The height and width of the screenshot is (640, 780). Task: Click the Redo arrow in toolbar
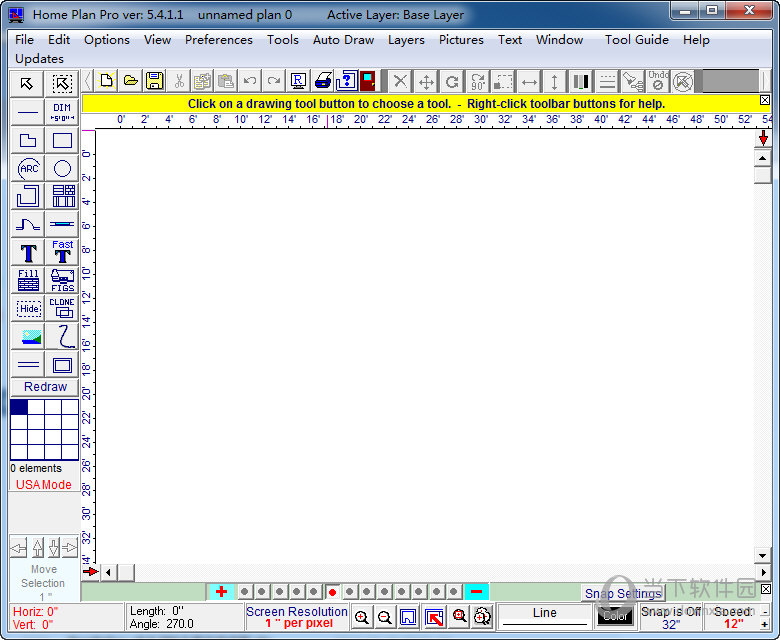(274, 81)
